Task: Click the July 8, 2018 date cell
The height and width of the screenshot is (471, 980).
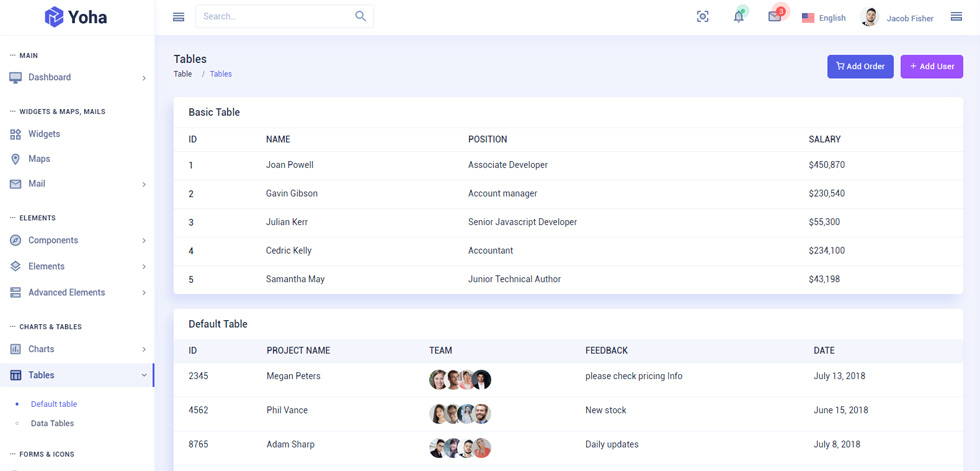Action: pos(837,445)
